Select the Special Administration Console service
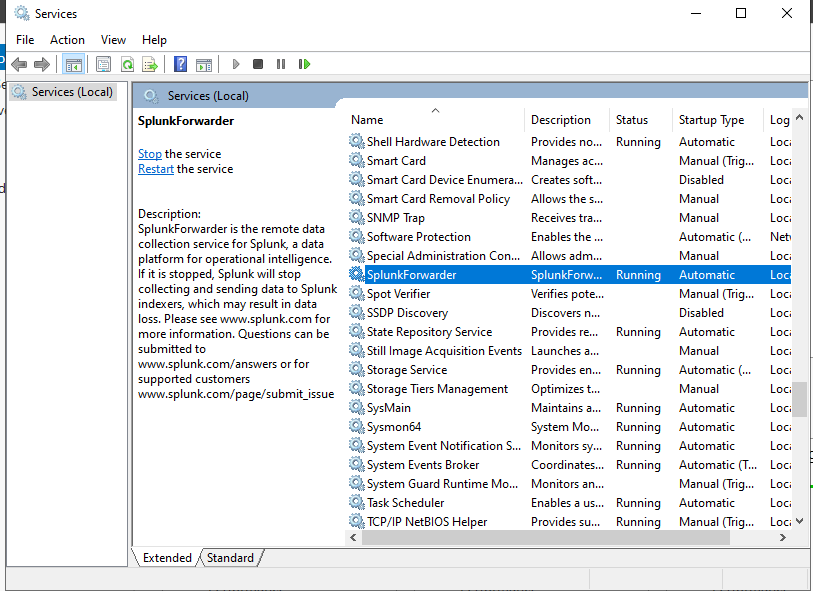813x591 pixels. (568, 256)
